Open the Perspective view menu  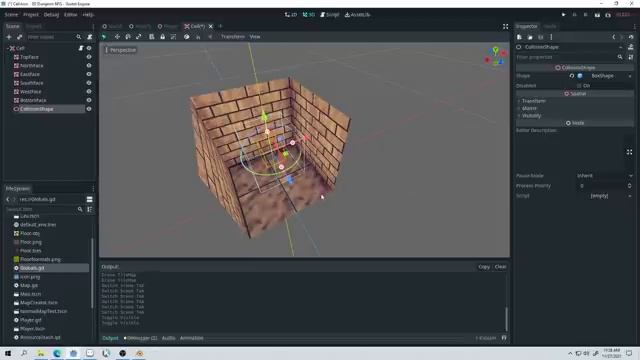120,50
